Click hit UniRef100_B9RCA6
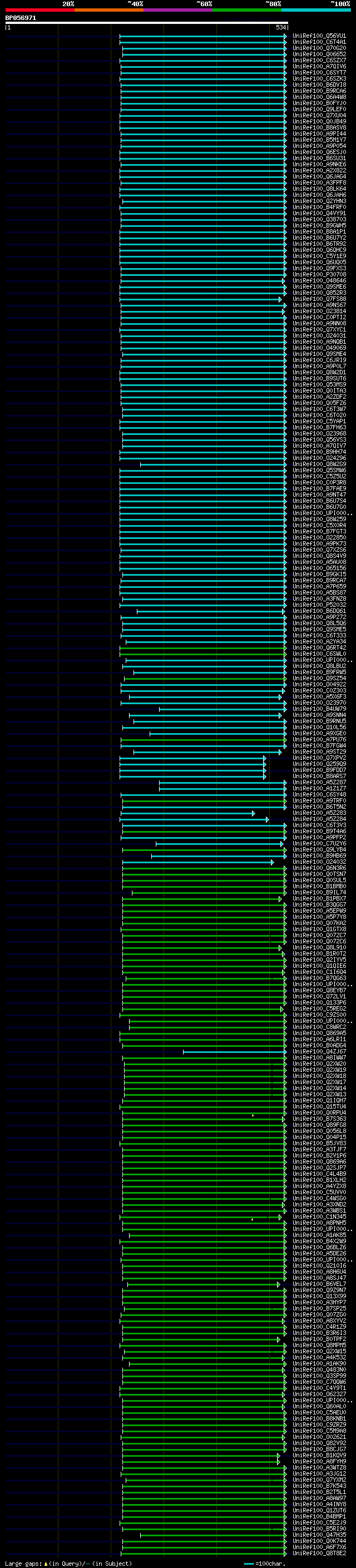Image resolution: width=356 pixels, height=1568 pixels. [319, 91]
